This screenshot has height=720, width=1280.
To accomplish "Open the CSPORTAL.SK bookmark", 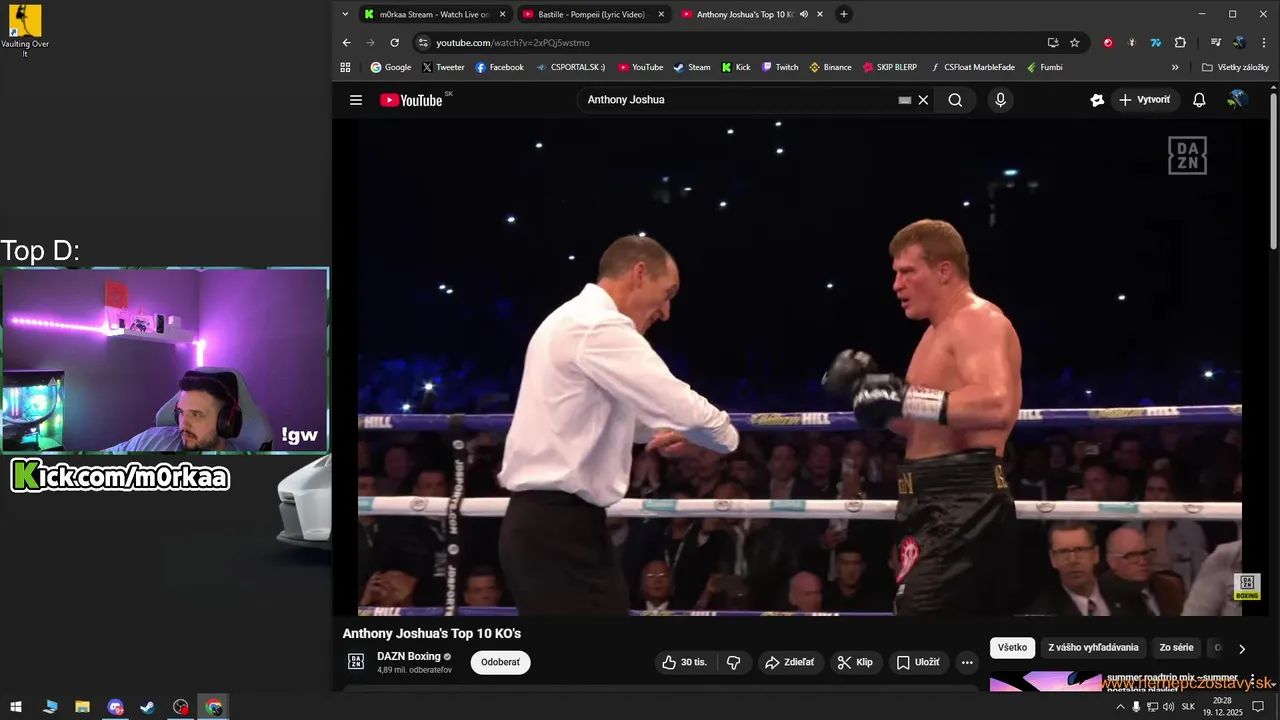I will tap(570, 67).
